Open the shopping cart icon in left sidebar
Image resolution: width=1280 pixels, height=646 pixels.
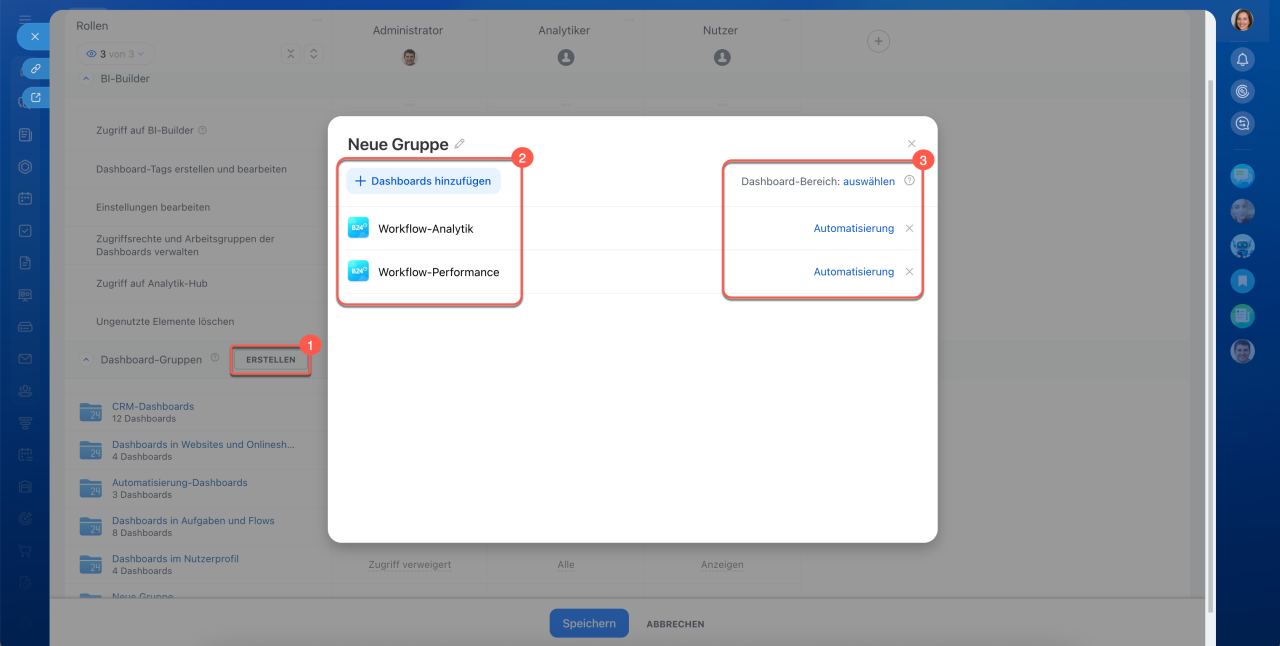25,550
